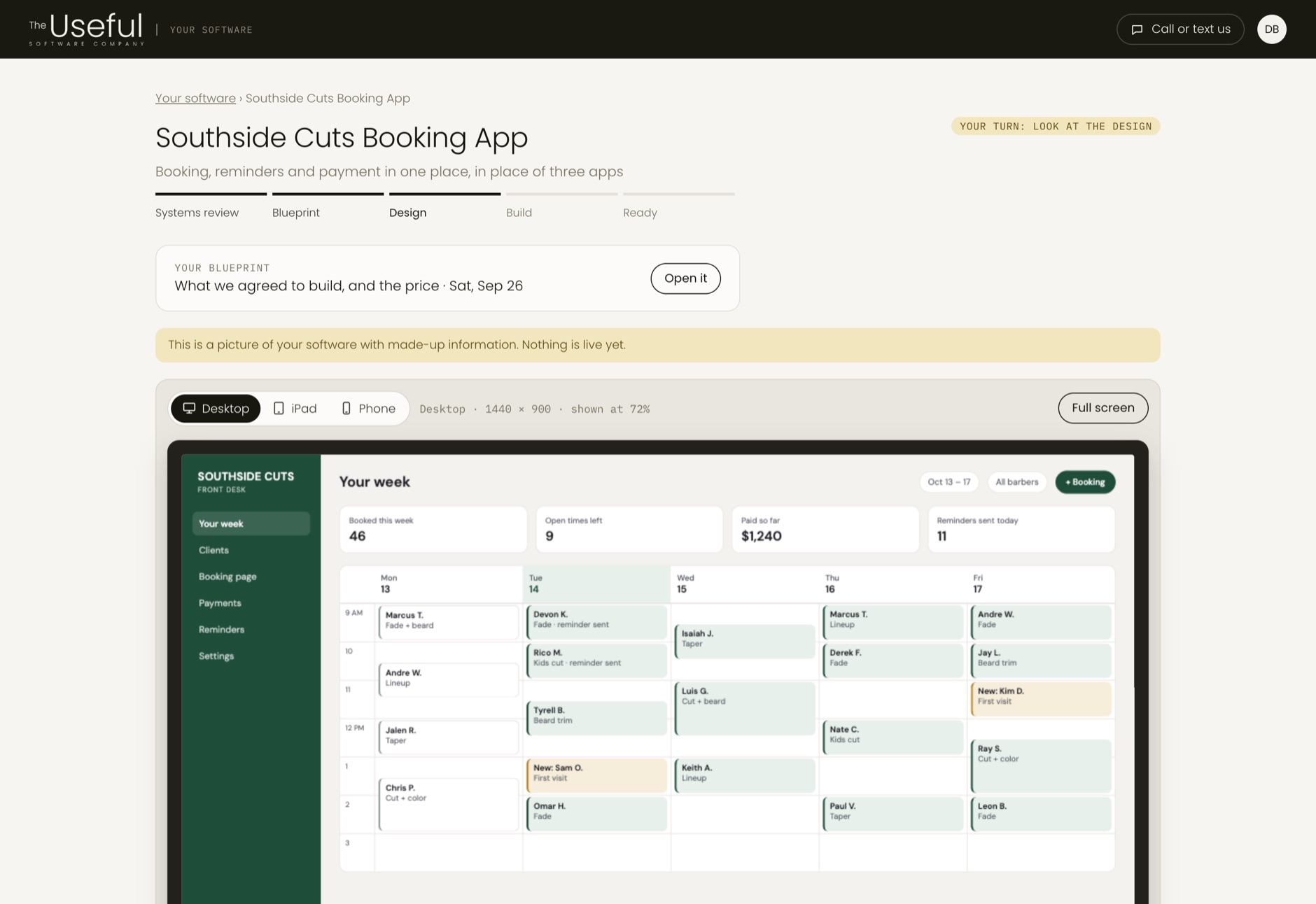Click the Call or text us button
The image size is (1316, 904).
(1179, 29)
